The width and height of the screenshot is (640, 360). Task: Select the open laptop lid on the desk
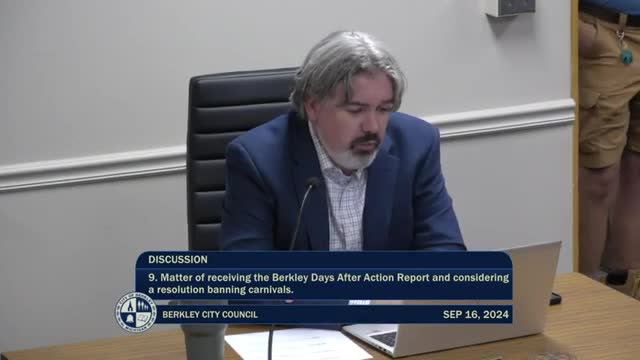(531, 286)
